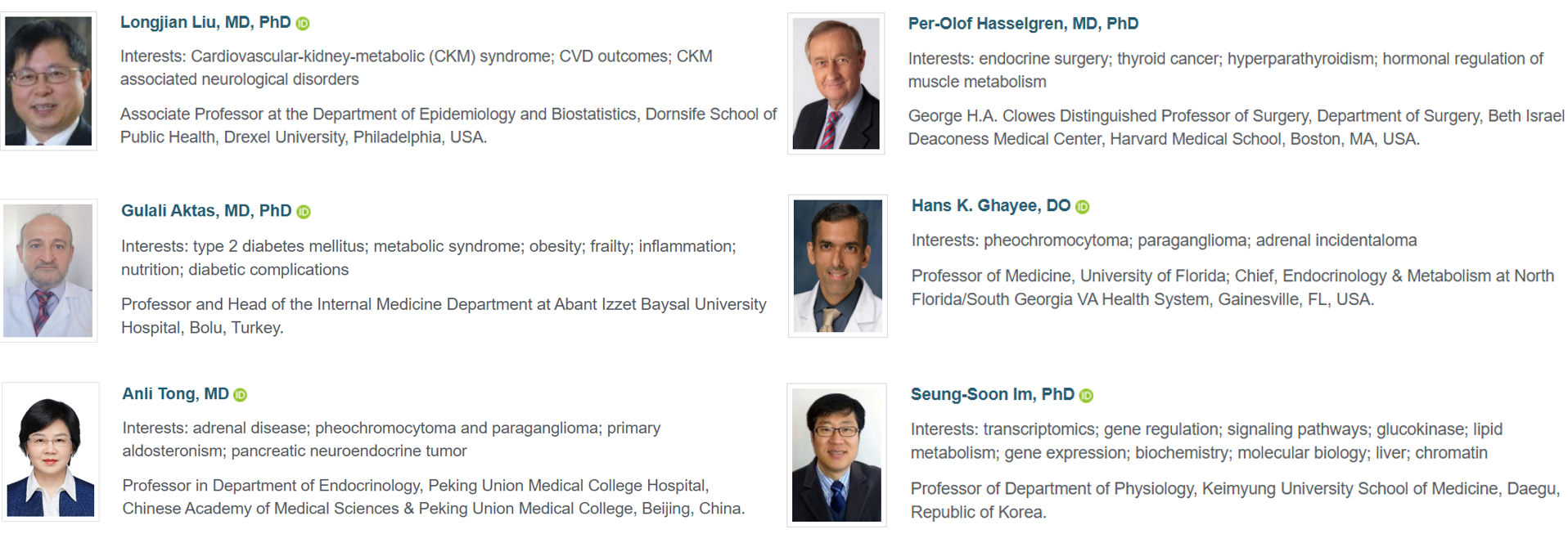Select Gulali Aktas's profile photo
The image size is (1568, 552).
pyautogui.click(x=48, y=271)
